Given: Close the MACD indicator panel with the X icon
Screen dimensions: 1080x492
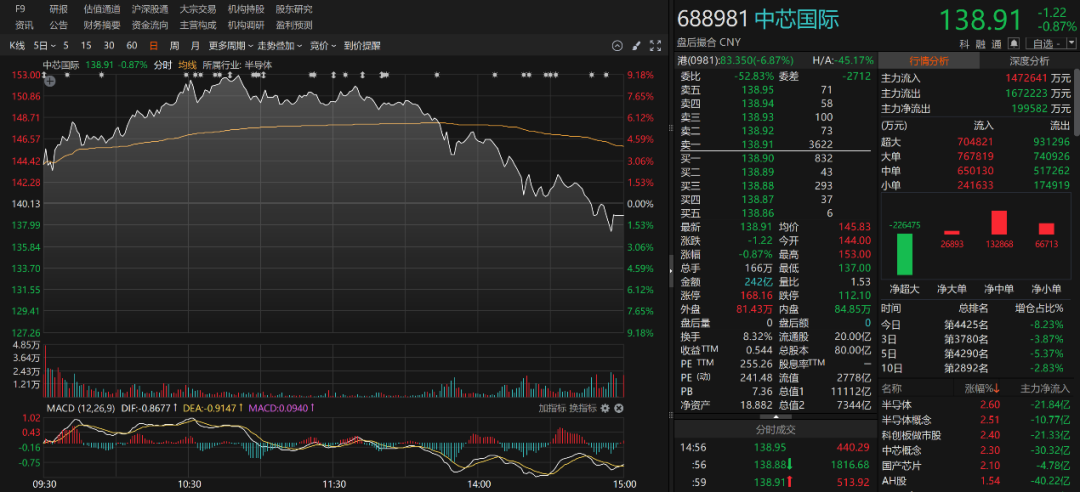Looking at the screenshot, I should [619, 409].
